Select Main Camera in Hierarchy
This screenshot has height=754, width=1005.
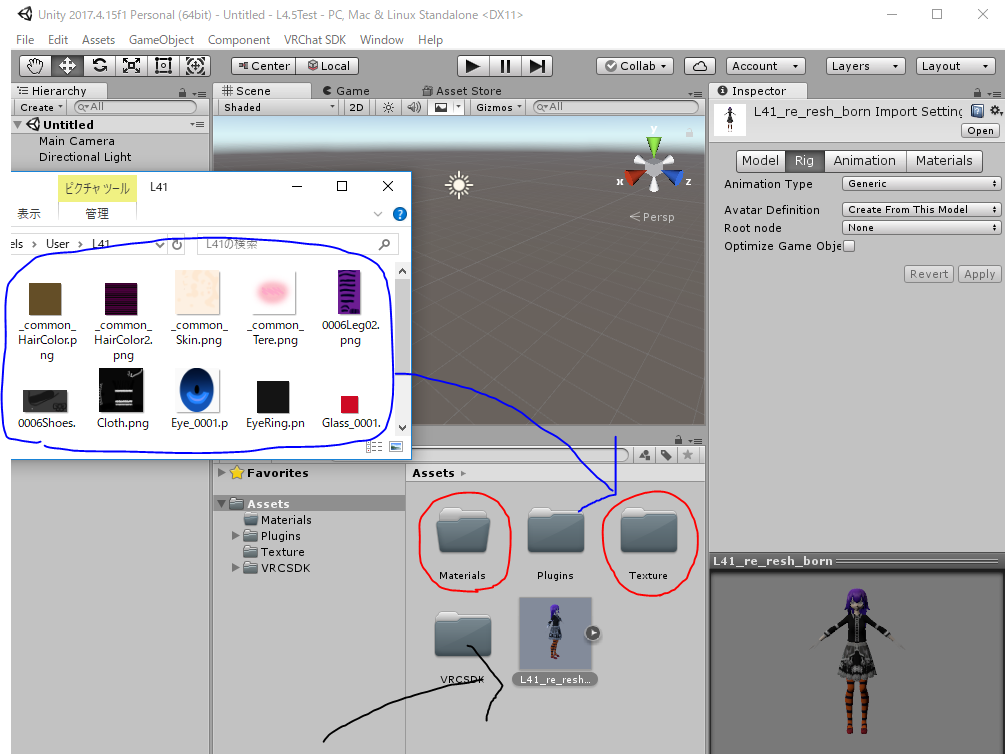(x=77, y=141)
